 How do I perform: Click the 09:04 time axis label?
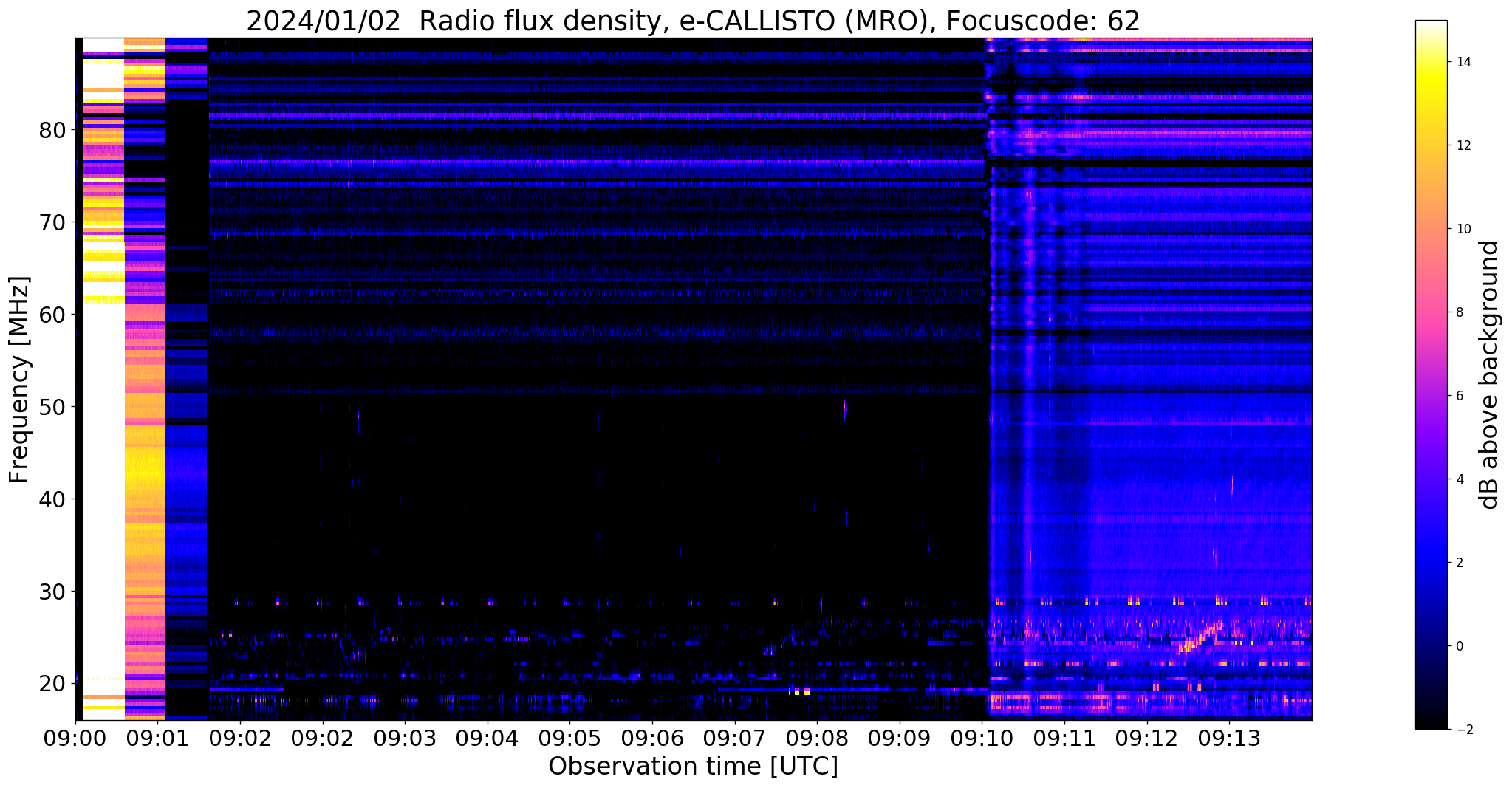tap(488, 737)
